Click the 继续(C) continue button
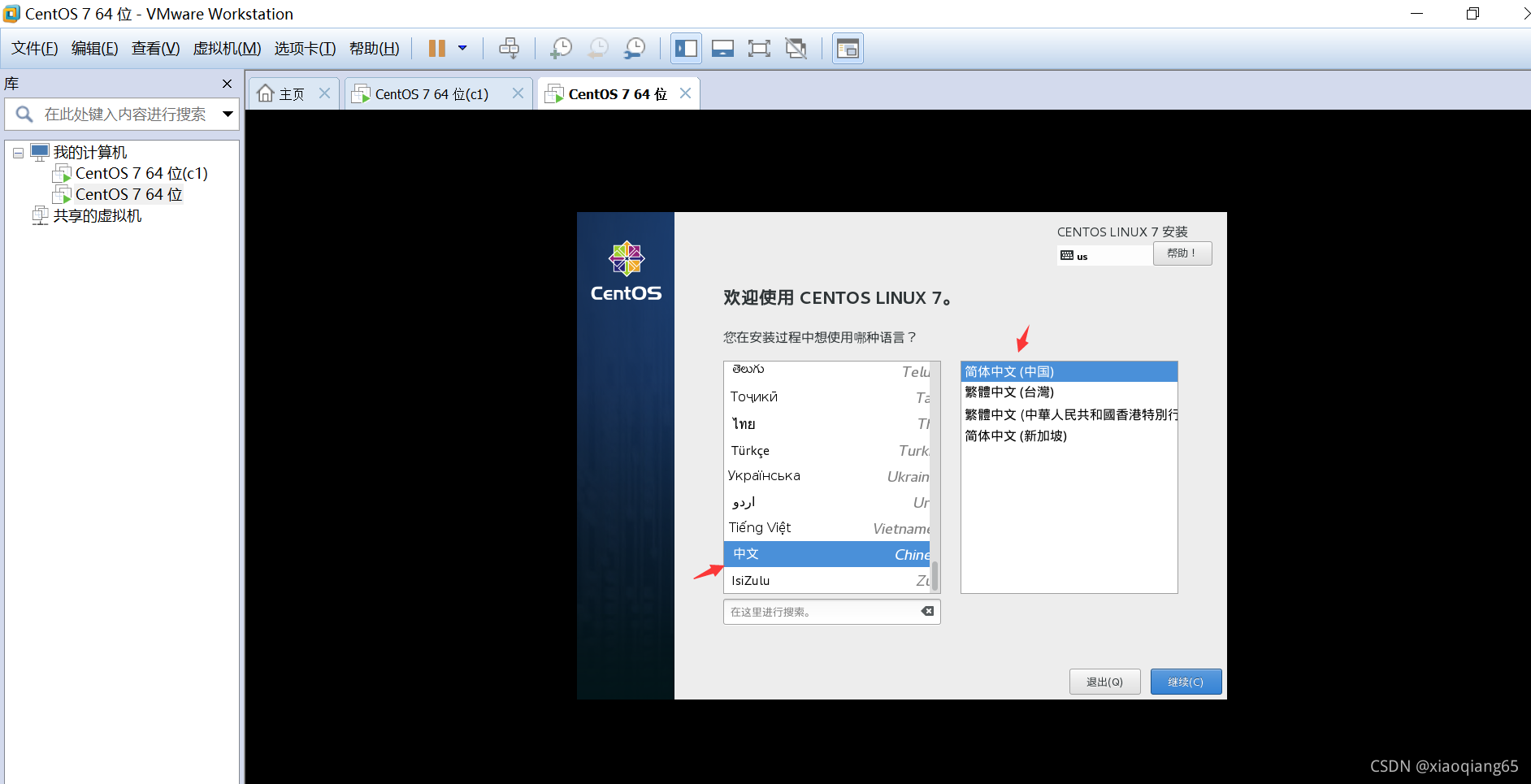 1186,682
